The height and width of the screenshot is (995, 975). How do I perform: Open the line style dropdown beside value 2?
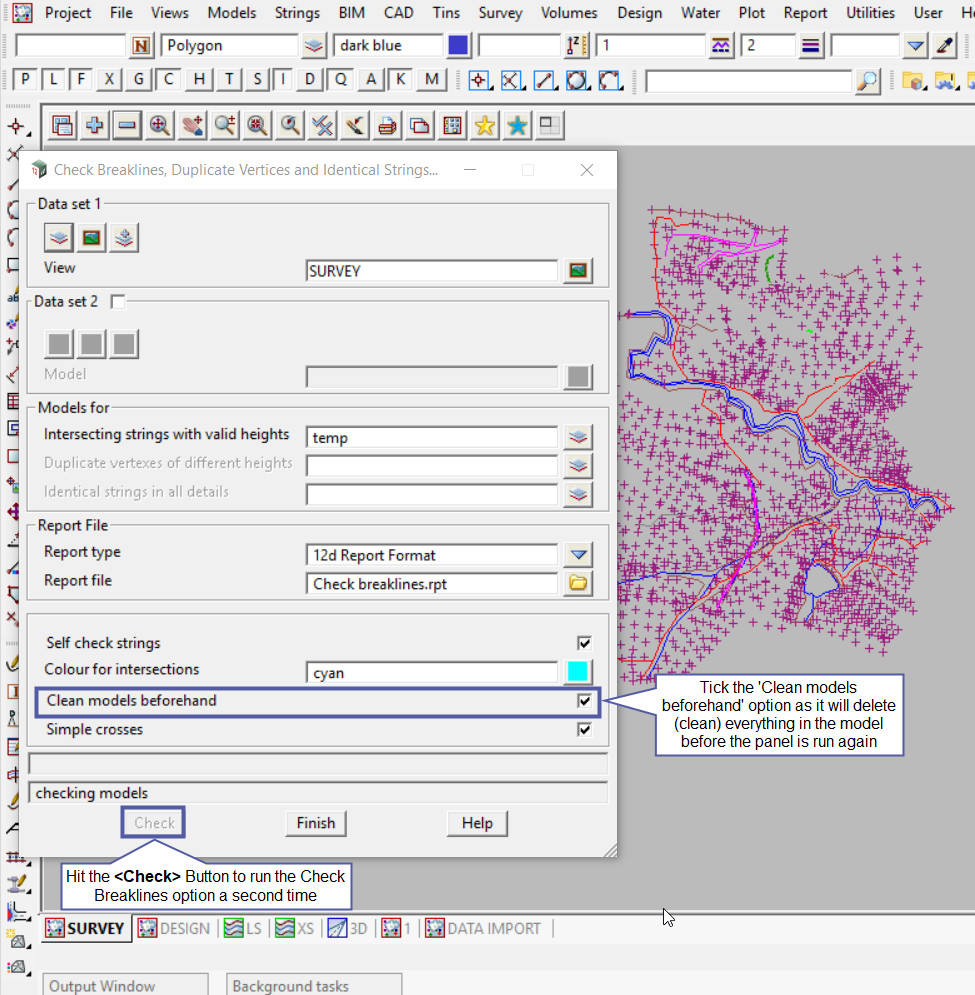(x=810, y=45)
